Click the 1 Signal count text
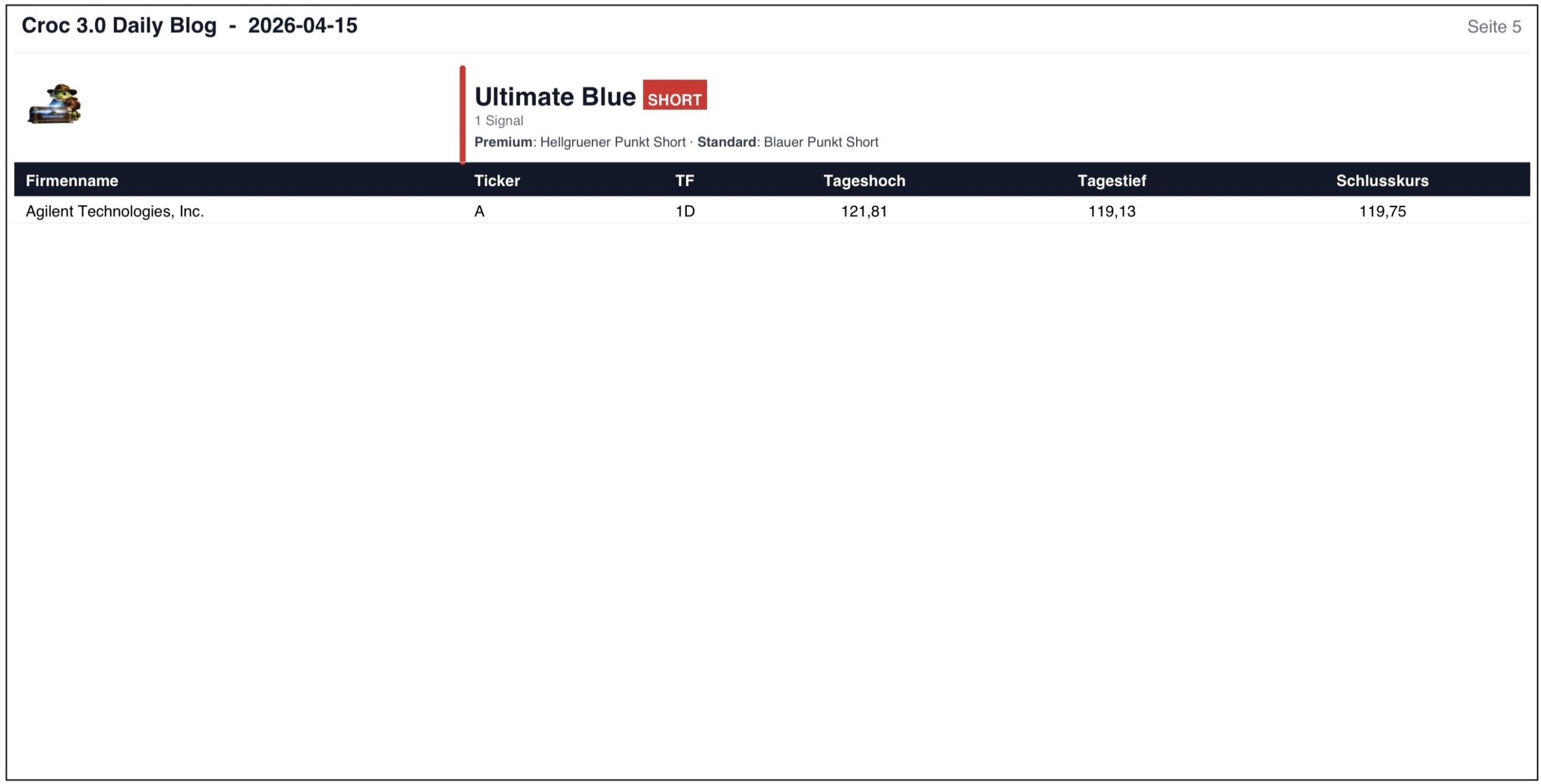1541x784 pixels. pyautogui.click(x=499, y=121)
